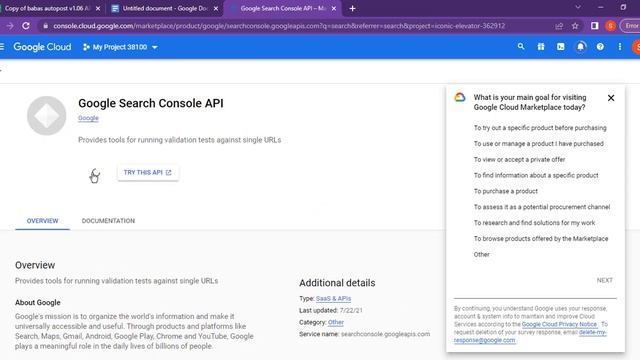The height and width of the screenshot is (360, 640).
Task: Select the OVERVIEW tab
Action: (42, 221)
